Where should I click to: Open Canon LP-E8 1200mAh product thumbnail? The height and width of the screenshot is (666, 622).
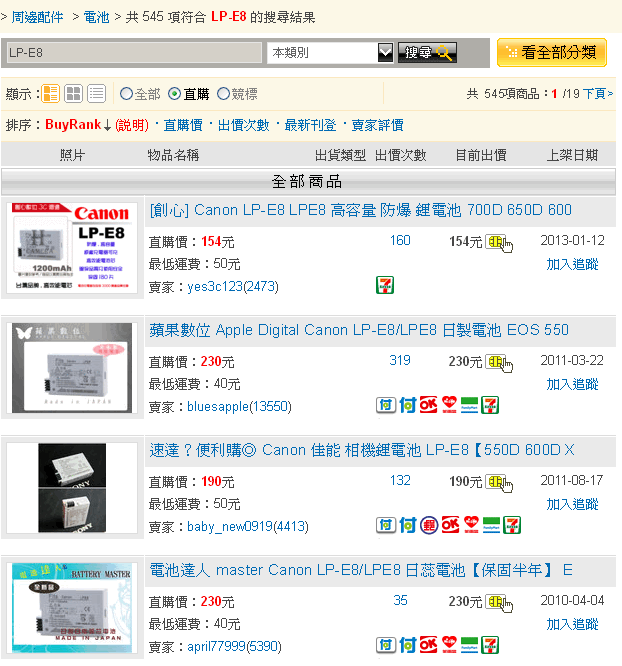72,248
